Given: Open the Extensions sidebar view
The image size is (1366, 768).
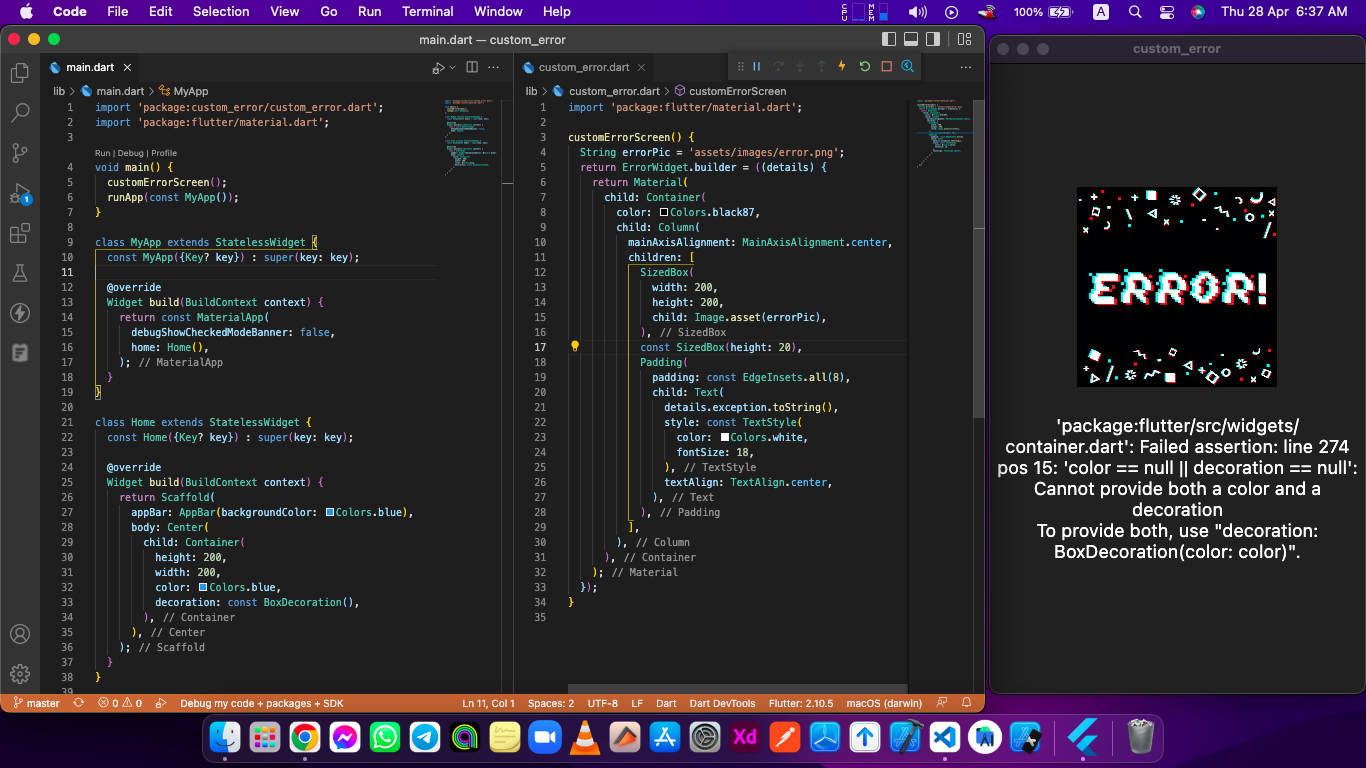Looking at the screenshot, I should pyautogui.click(x=19, y=233).
